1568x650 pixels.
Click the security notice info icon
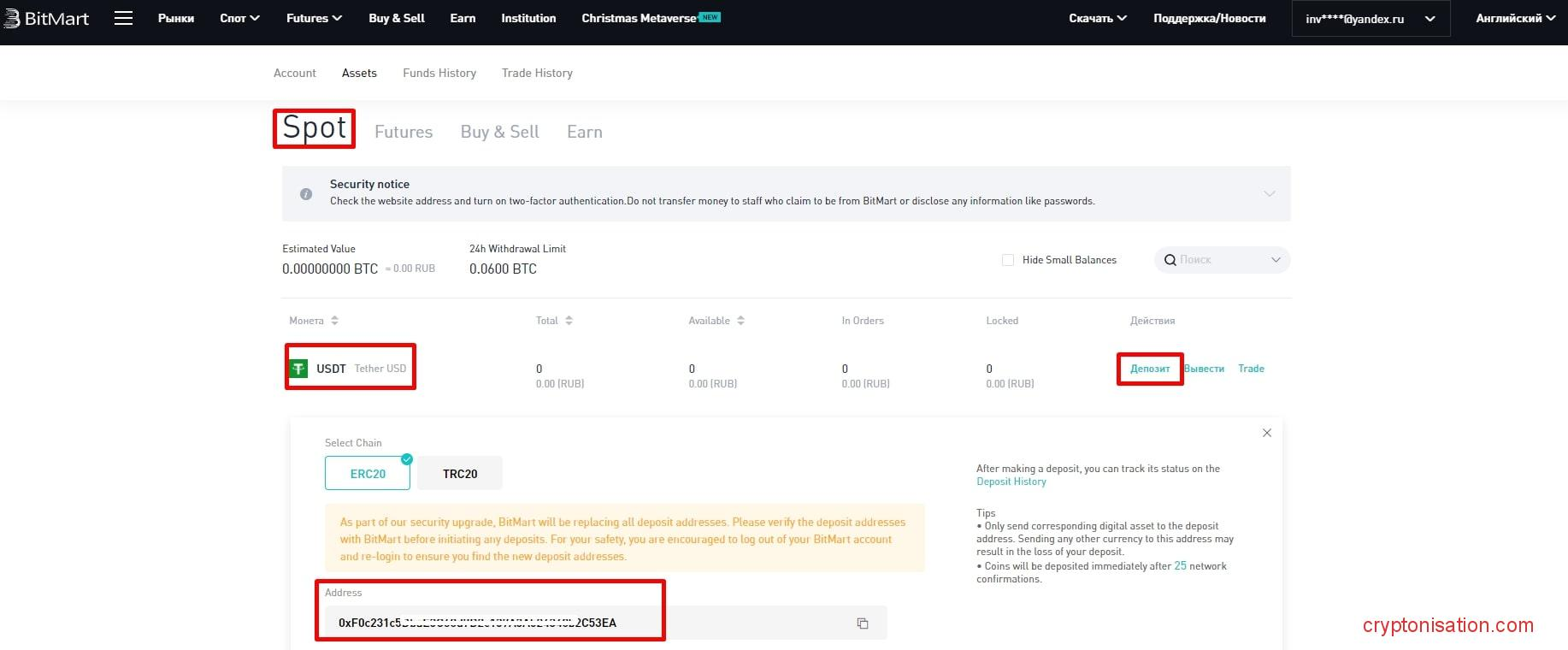tap(306, 194)
